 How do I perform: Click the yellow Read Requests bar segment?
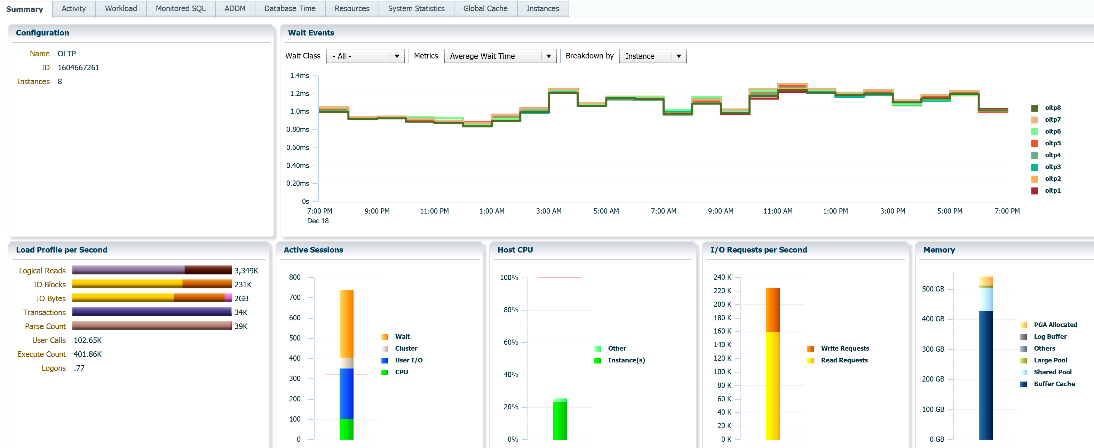pyautogui.click(x=772, y=385)
